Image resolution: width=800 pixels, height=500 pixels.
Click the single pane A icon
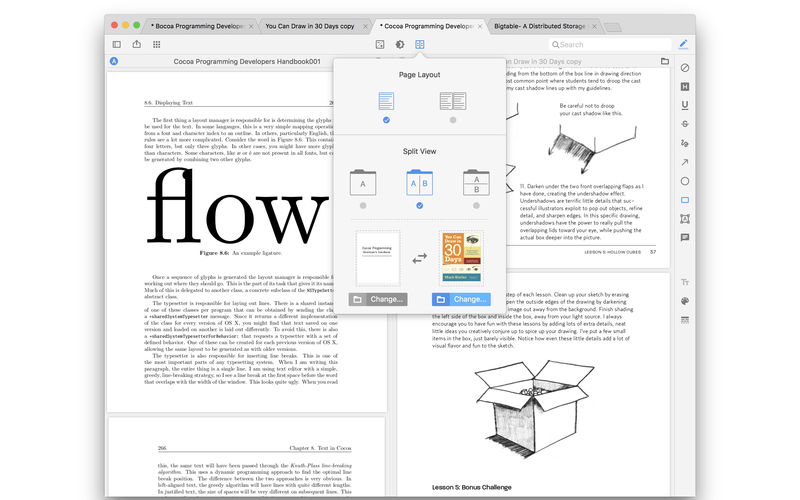click(363, 183)
